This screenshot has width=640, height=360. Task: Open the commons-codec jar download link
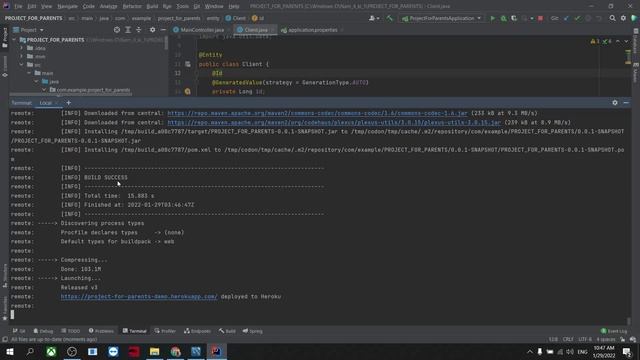[x=317, y=113]
